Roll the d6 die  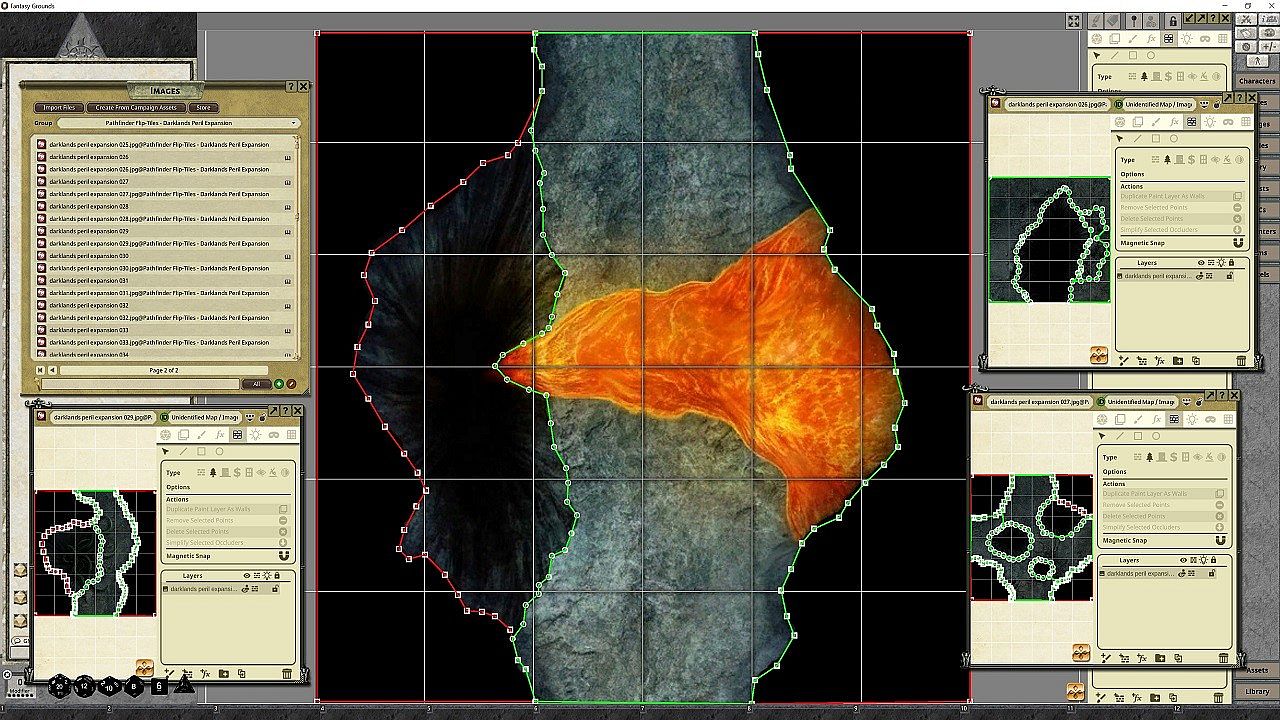tap(159, 687)
